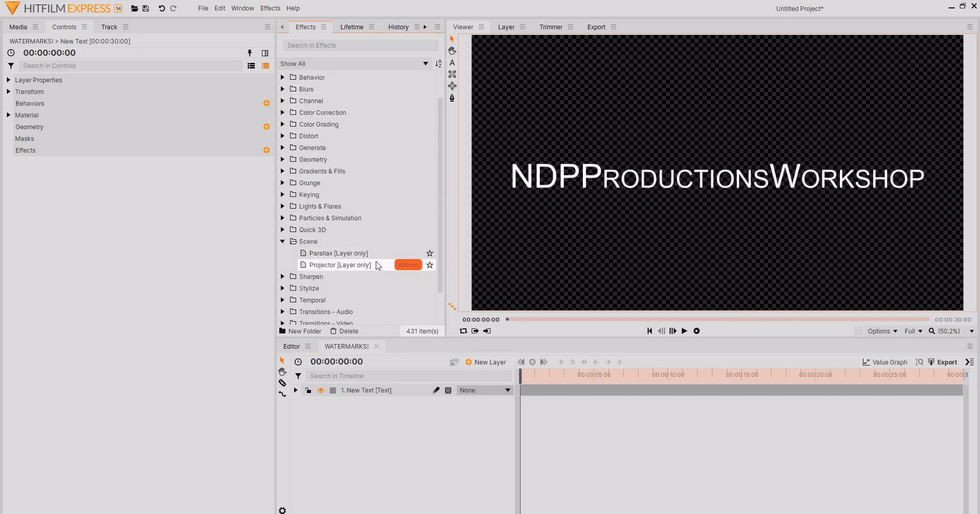980x514 pixels.
Task: Favorite the Projector effect with its star
Action: tap(429, 265)
